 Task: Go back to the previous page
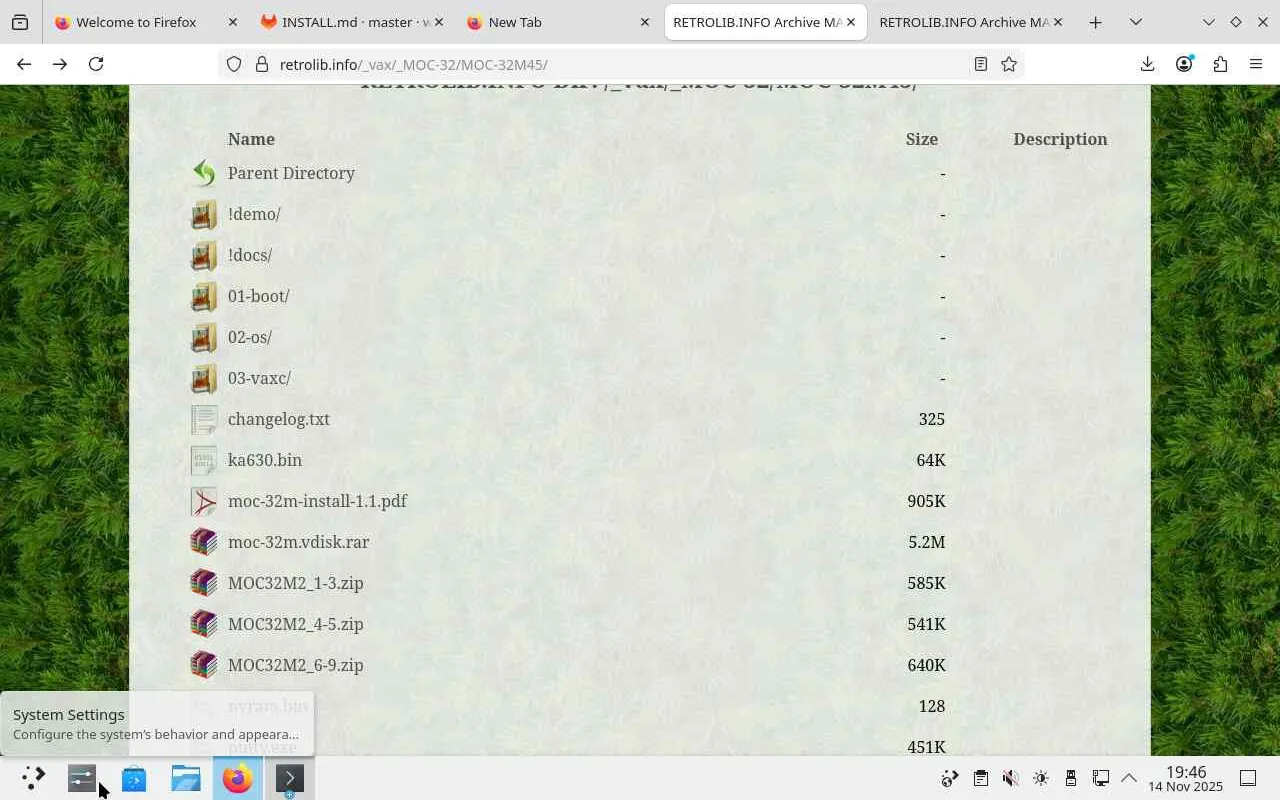coord(24,64)
